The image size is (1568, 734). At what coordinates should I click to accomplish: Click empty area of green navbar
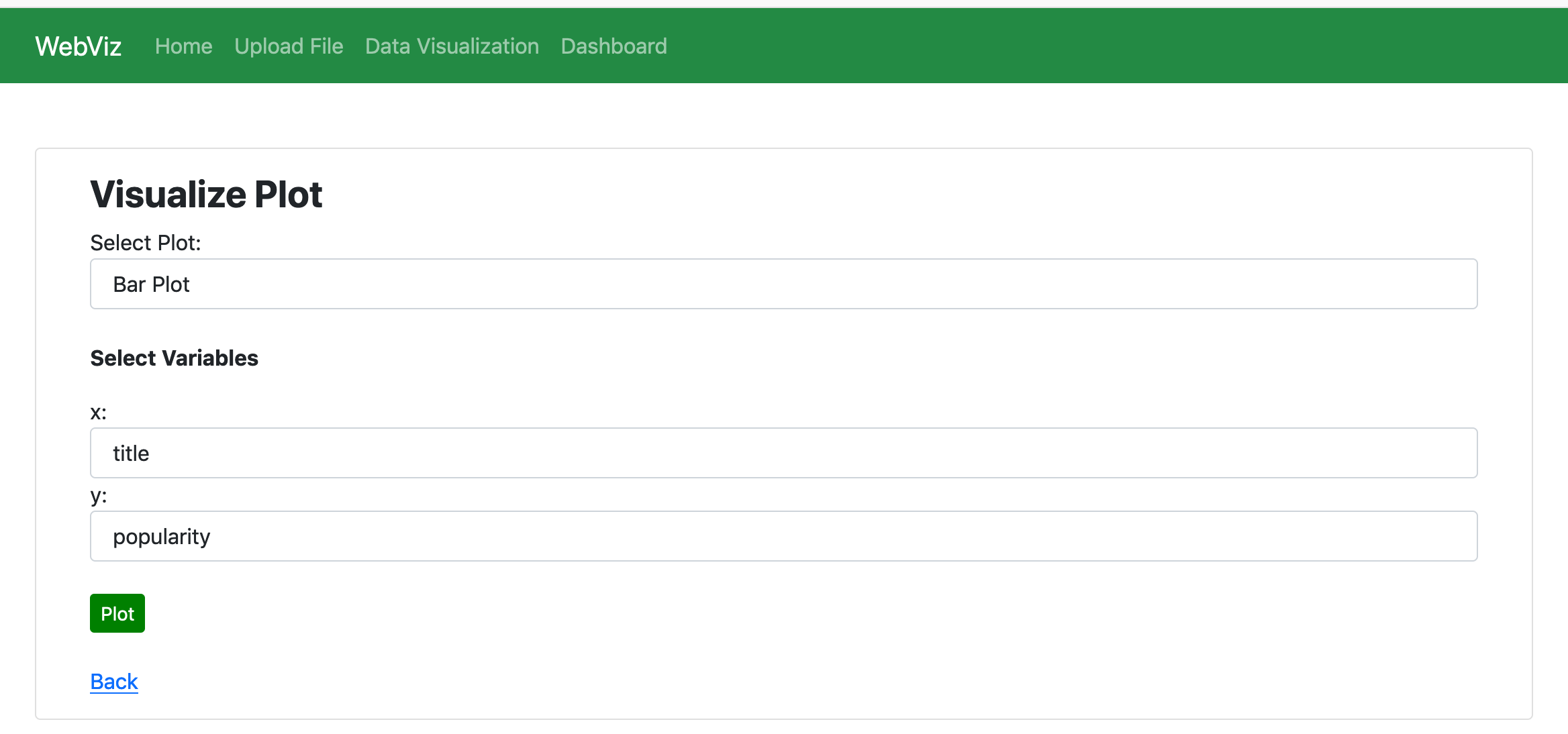click(1074, 46)
